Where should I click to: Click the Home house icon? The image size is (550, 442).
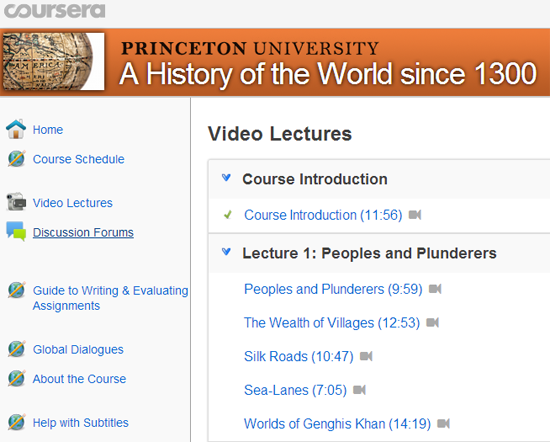click(16, 129)
